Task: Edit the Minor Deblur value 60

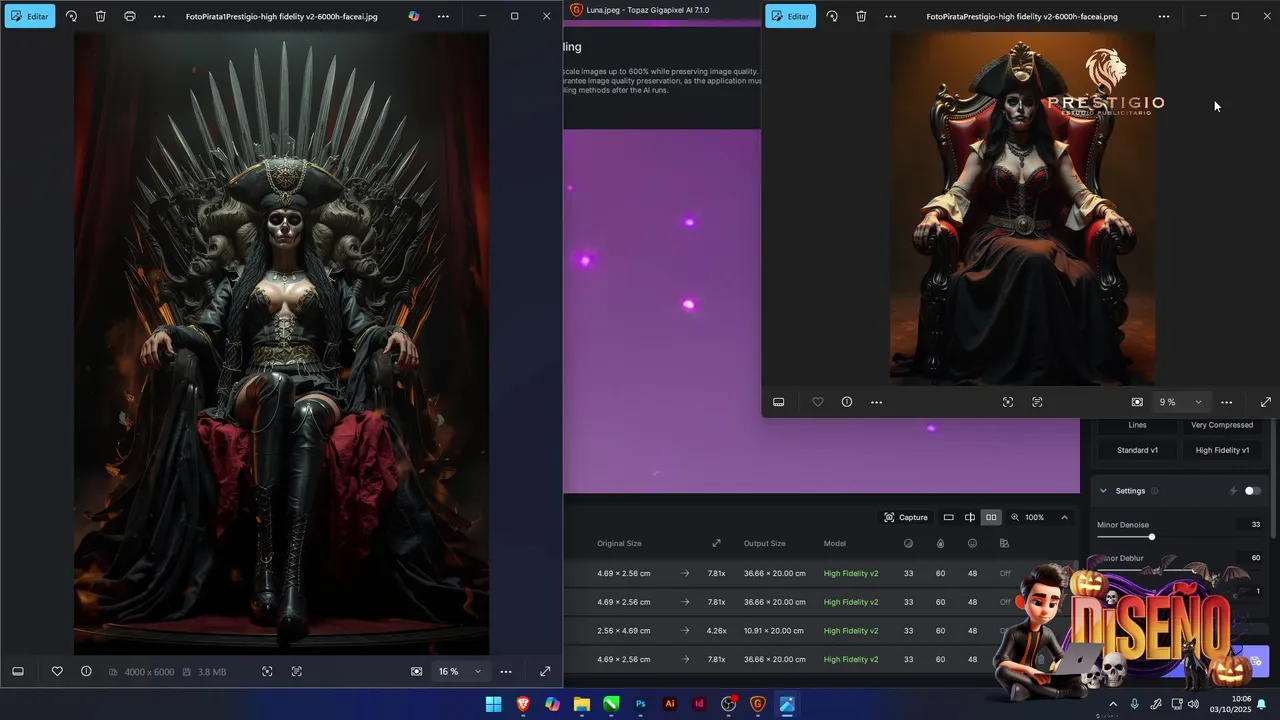Action: (1255, 558)
